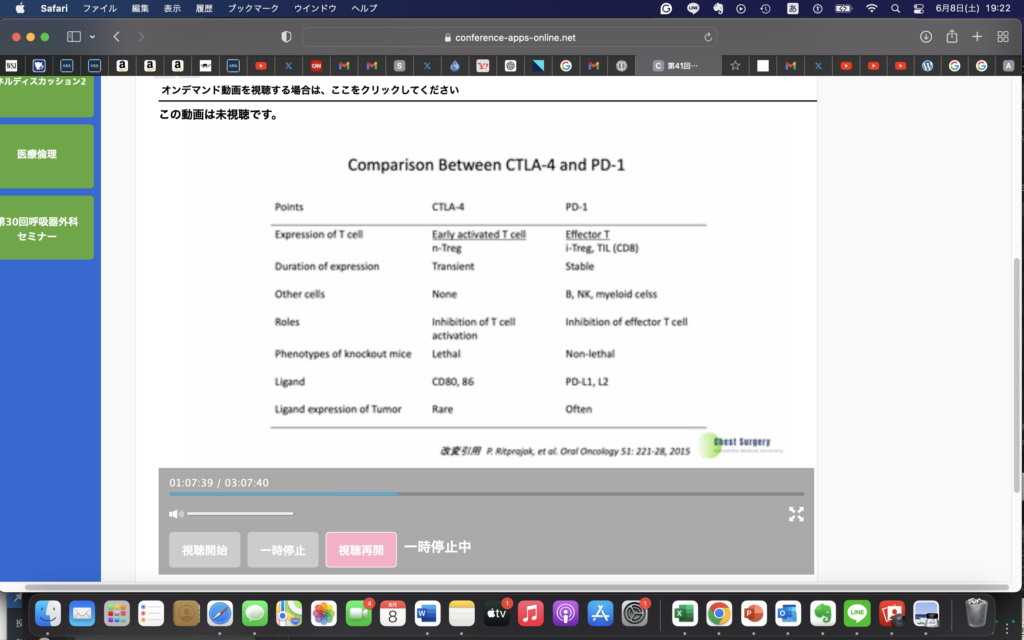
Task: Click the privacy shield icon by address bar
Action: pos(286,37)
